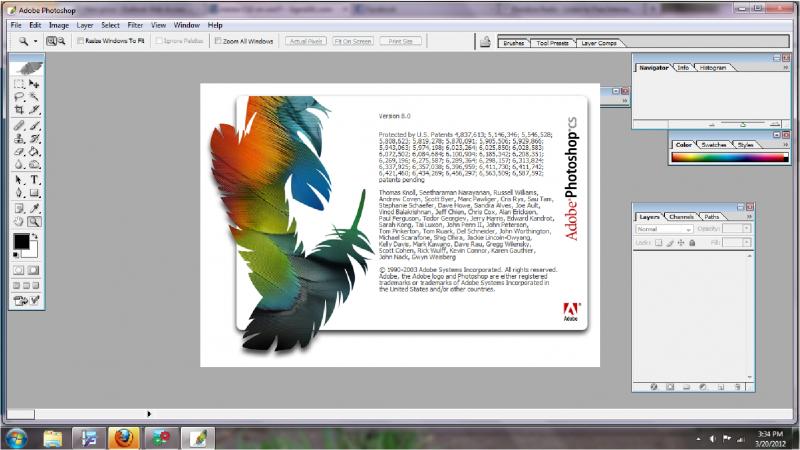Select the Rectangle shape tool
800x450 pixels.
tap(34, 193)
